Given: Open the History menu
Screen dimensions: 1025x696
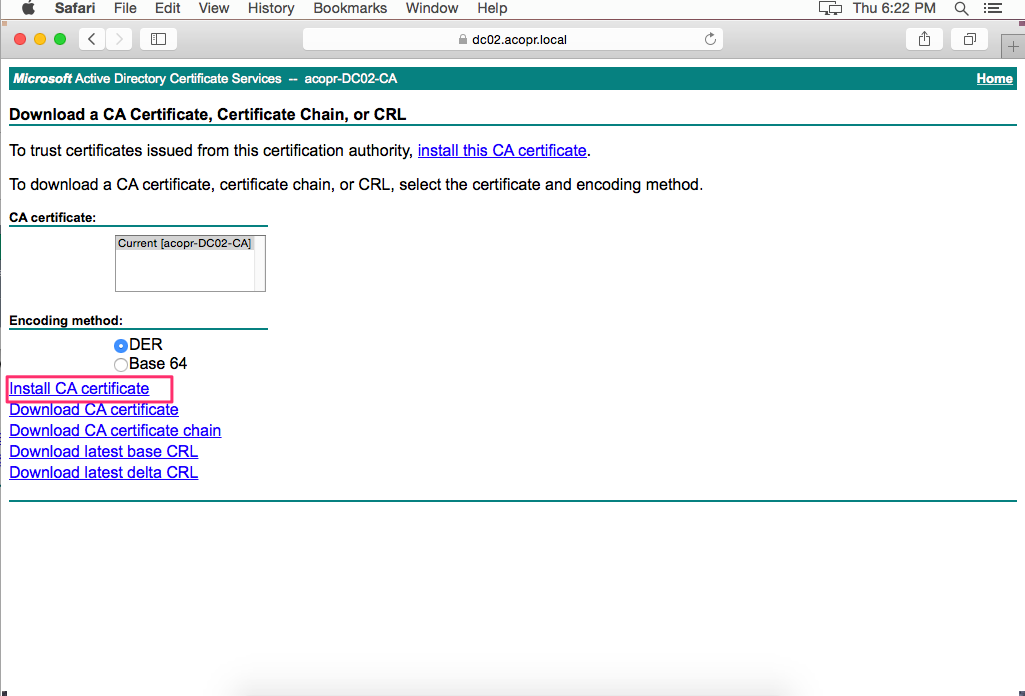Looking at the screenshot, I should [x=271, y=8].
